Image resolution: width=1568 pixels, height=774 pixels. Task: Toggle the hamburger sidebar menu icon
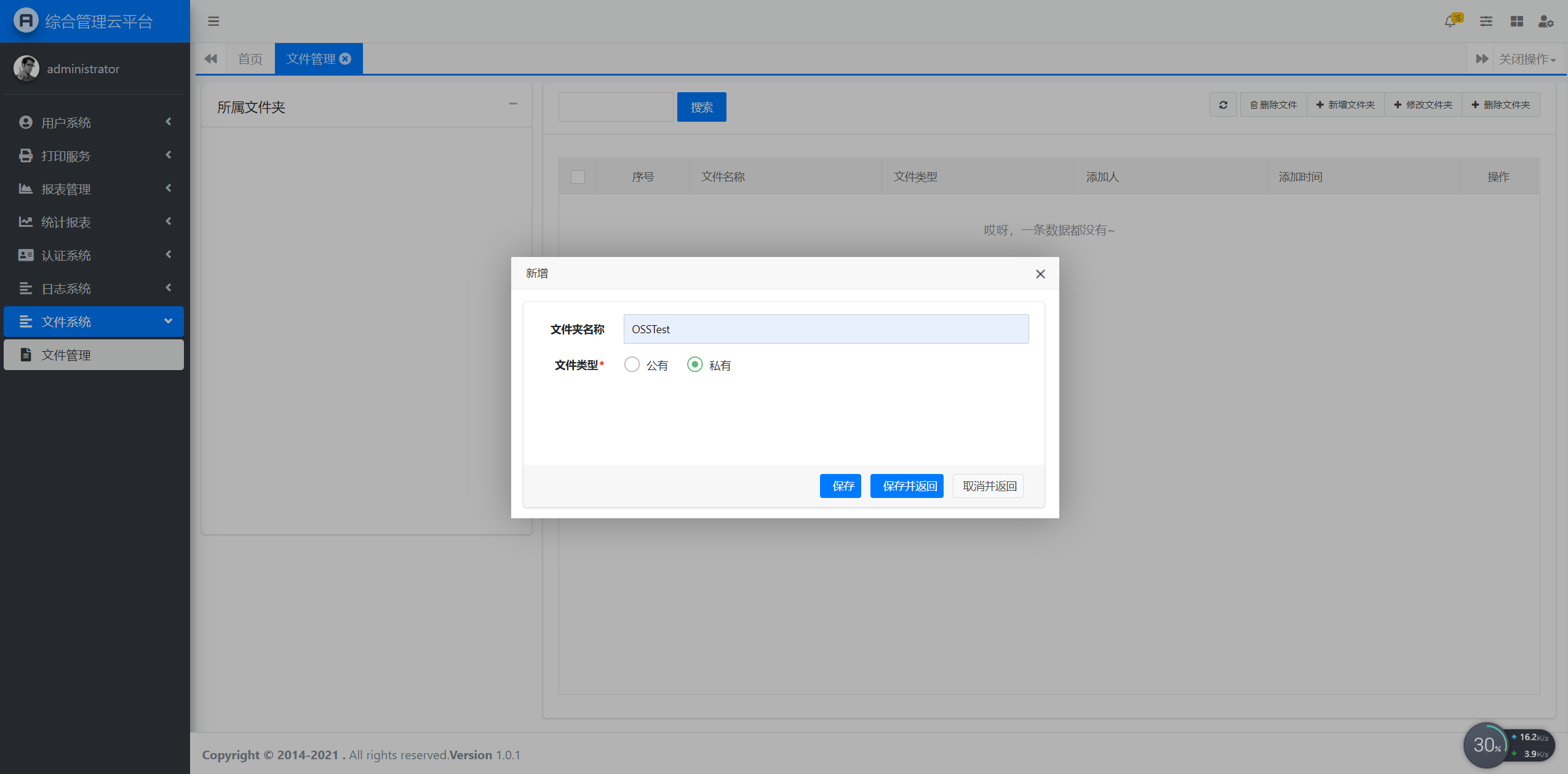tap(213, 22)
